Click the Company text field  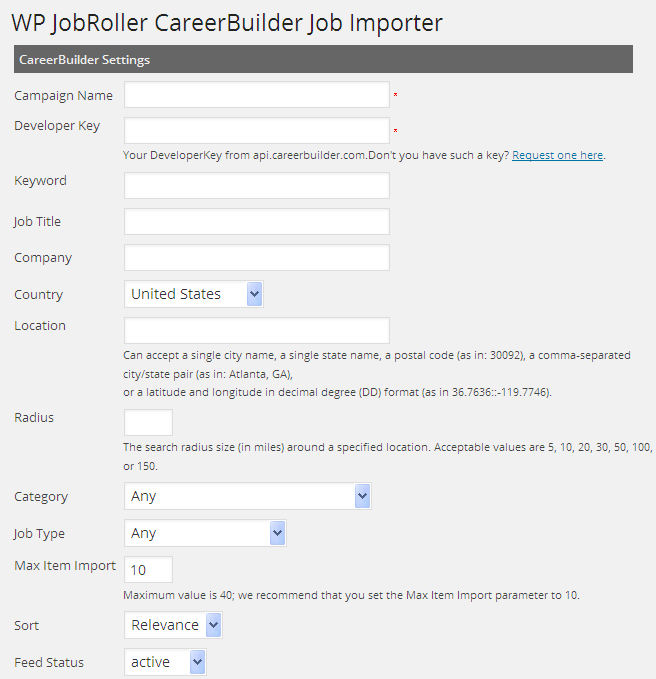click(x=256, y=257)
